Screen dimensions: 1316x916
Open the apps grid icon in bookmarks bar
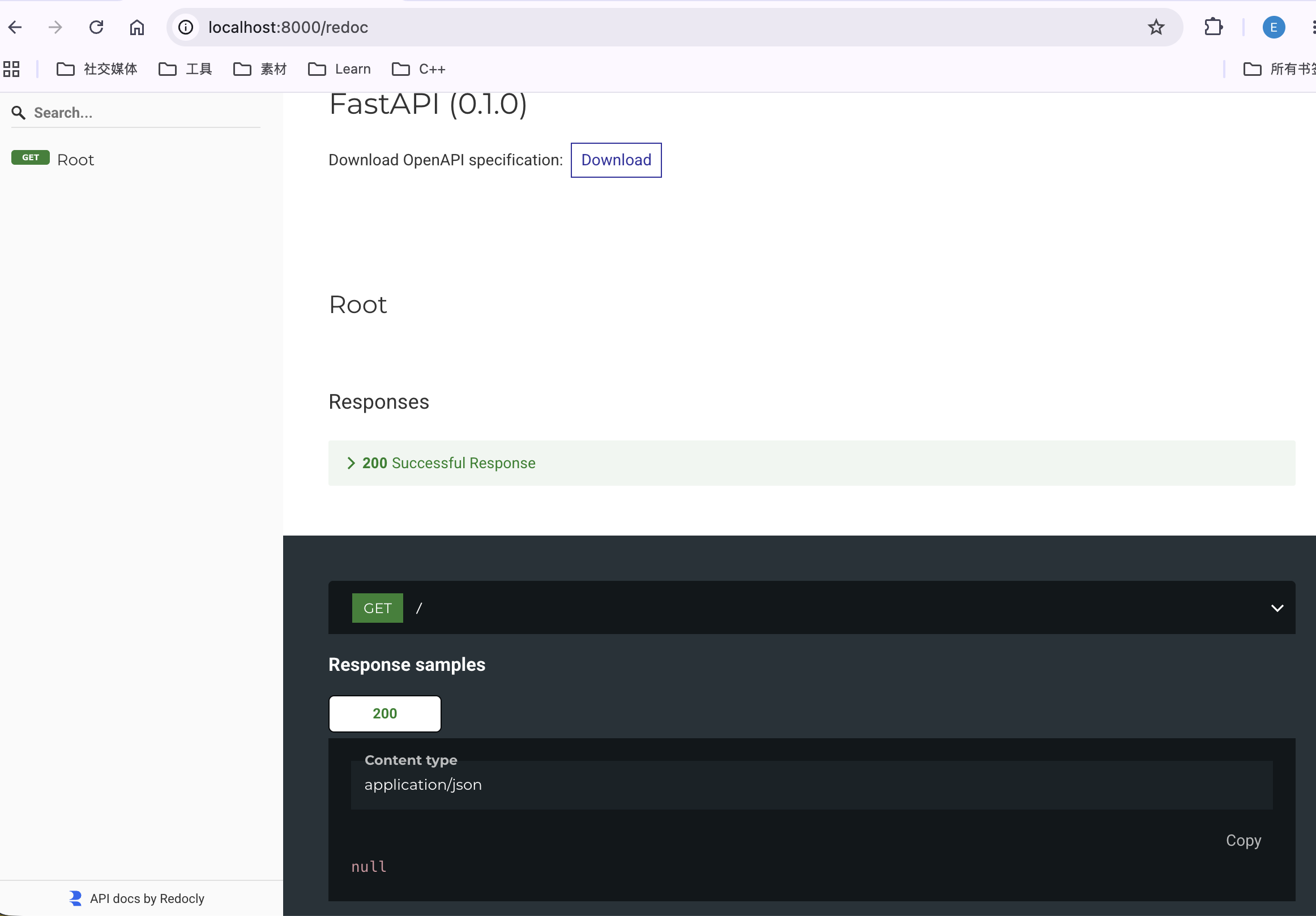(11, 69)
